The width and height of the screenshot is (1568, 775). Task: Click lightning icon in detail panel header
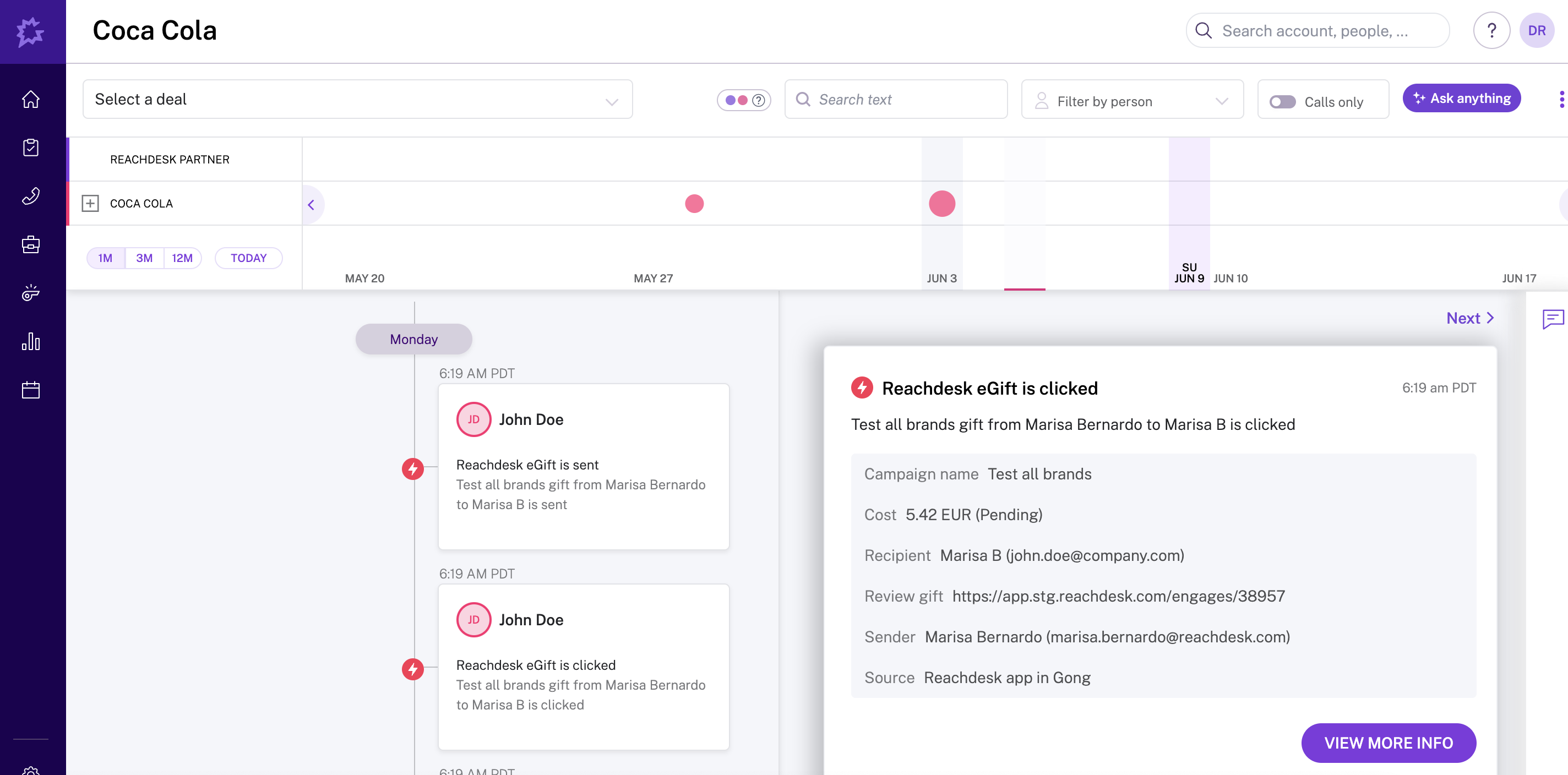coord(862,387)
